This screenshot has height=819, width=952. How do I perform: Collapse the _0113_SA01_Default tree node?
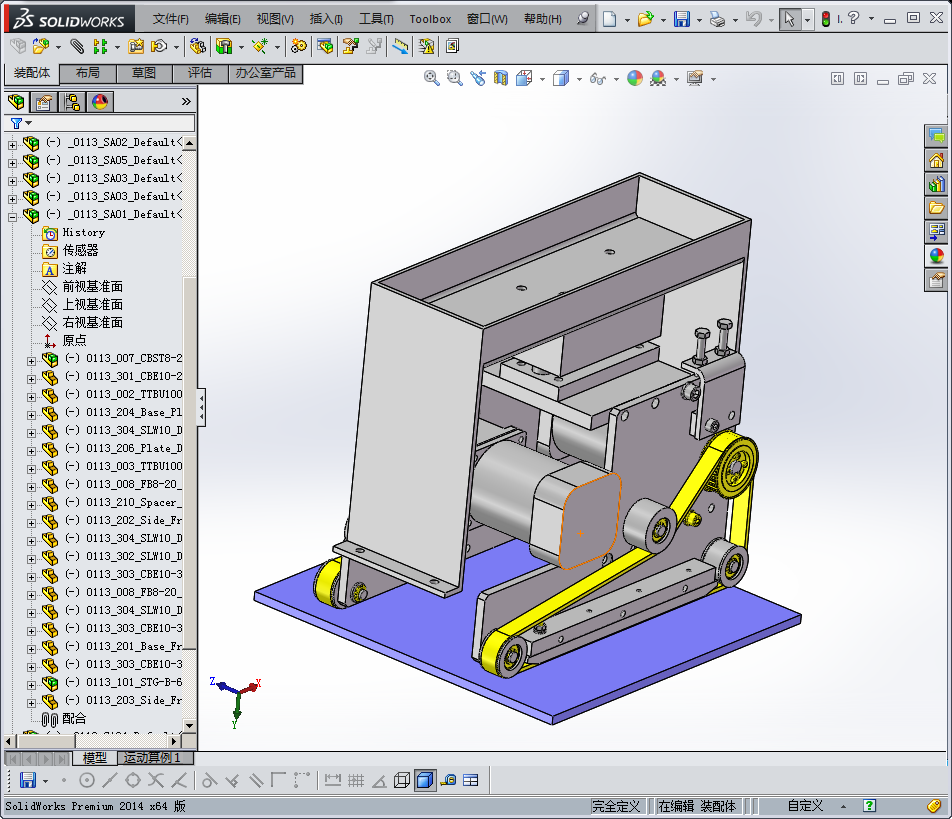tap(12, 215)
